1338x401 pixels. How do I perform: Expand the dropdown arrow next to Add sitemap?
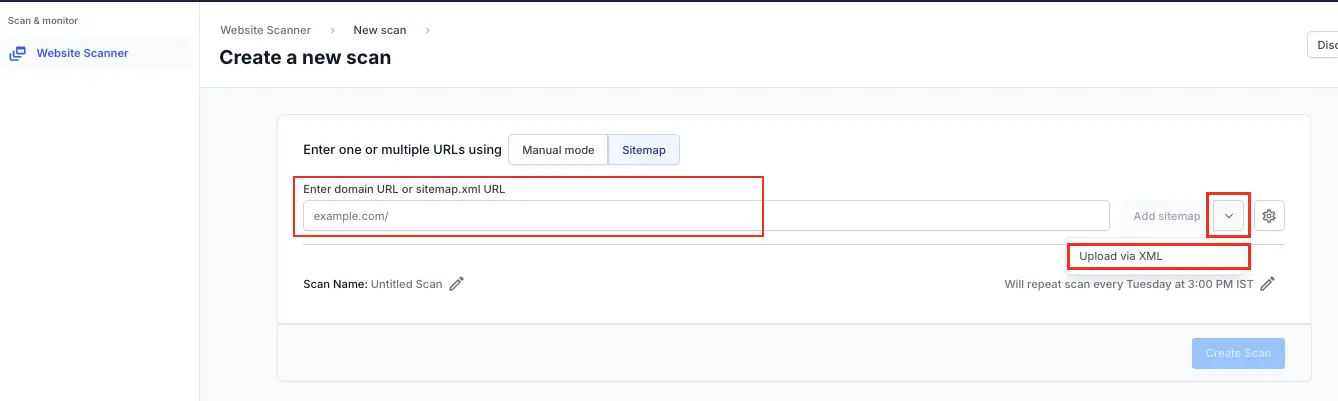pos(1229,216)
